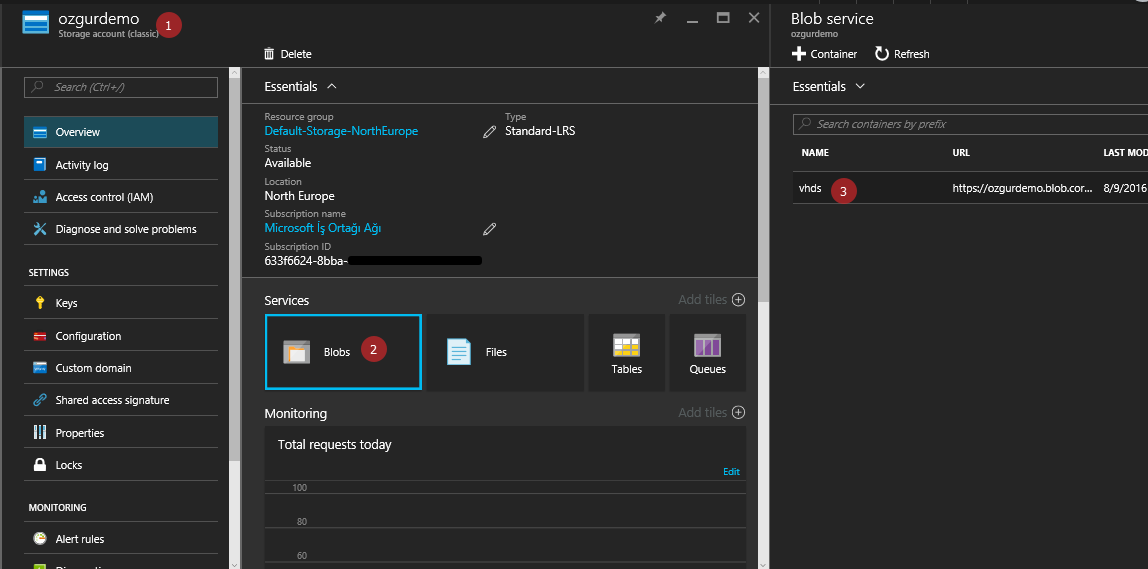Open the Overview menu item

(121, 133)
